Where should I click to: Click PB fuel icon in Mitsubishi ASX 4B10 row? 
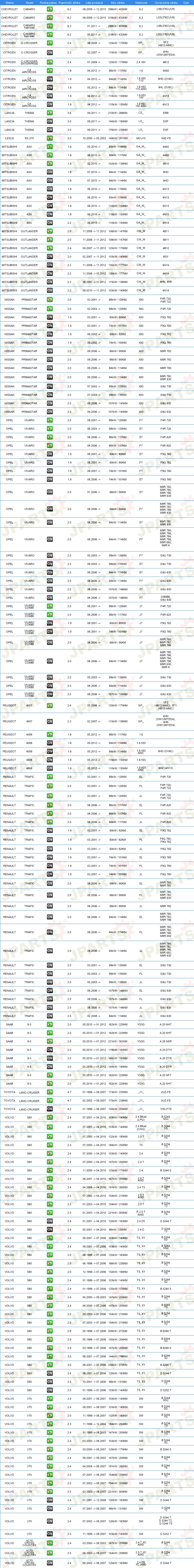(50, 164)
